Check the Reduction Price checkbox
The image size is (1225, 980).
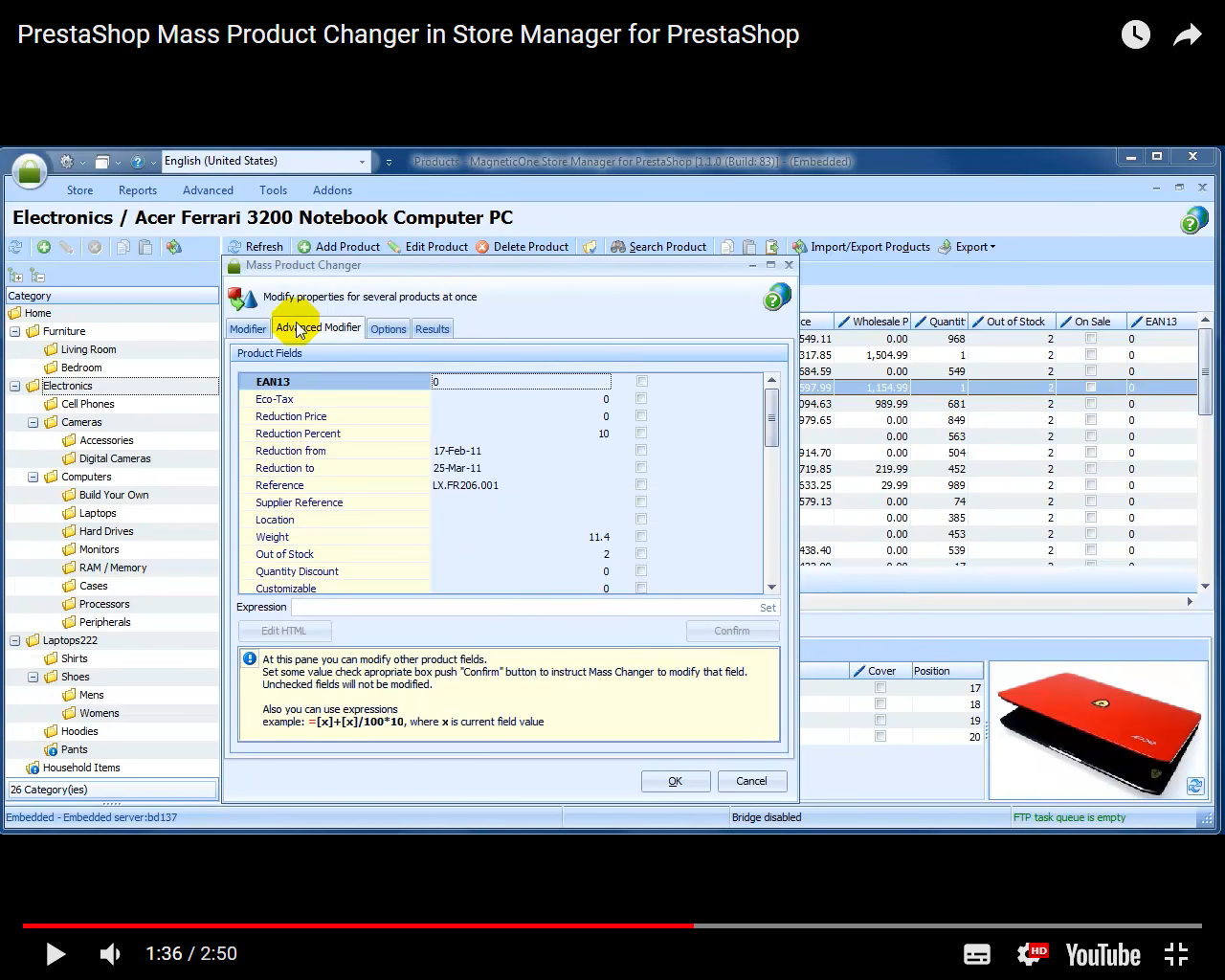coord(641,416)
